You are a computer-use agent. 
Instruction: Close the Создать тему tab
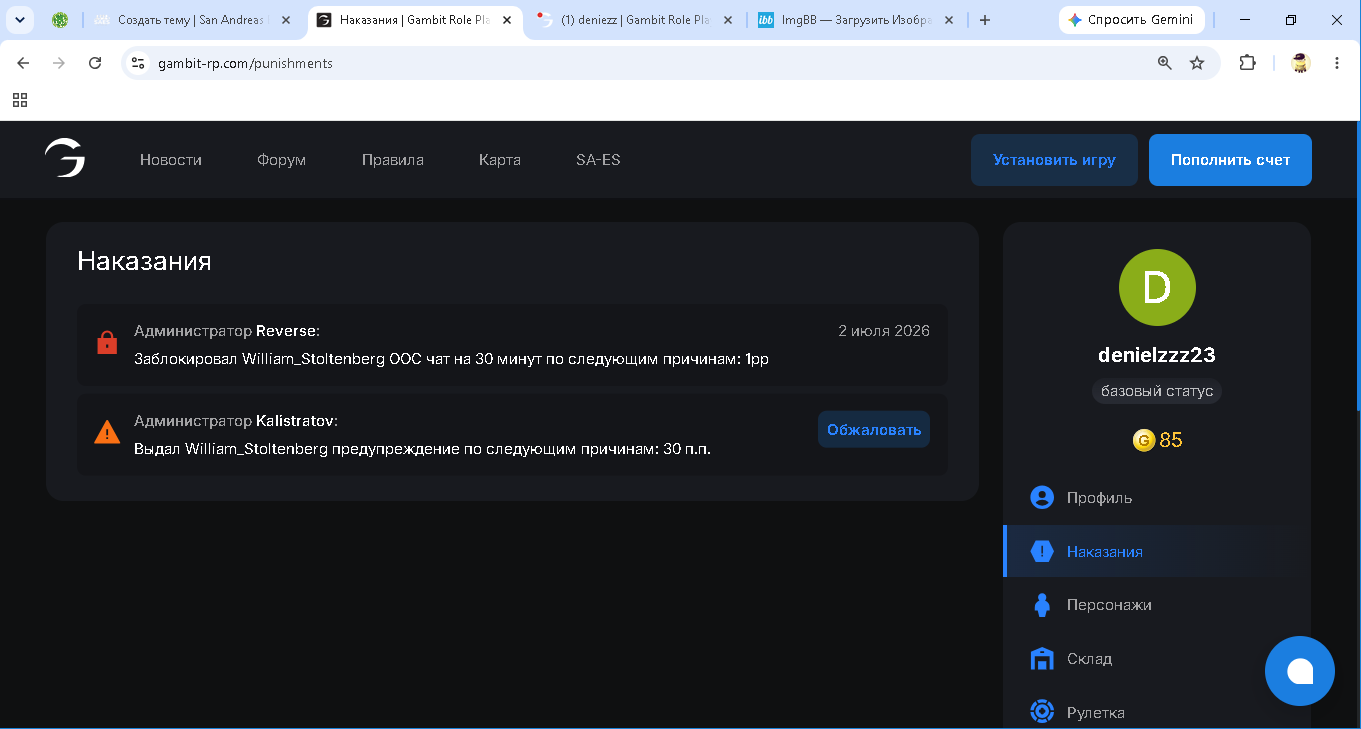pos(285,20)
